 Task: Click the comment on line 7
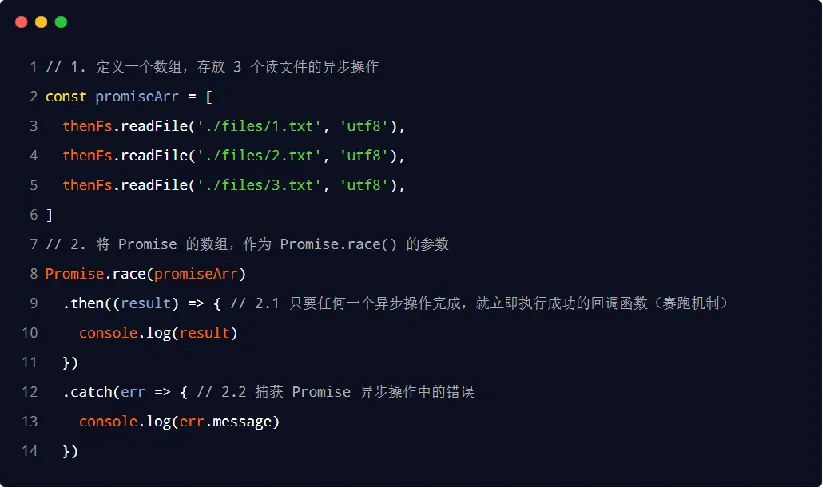pyautogui.click(x=247, y=245)
